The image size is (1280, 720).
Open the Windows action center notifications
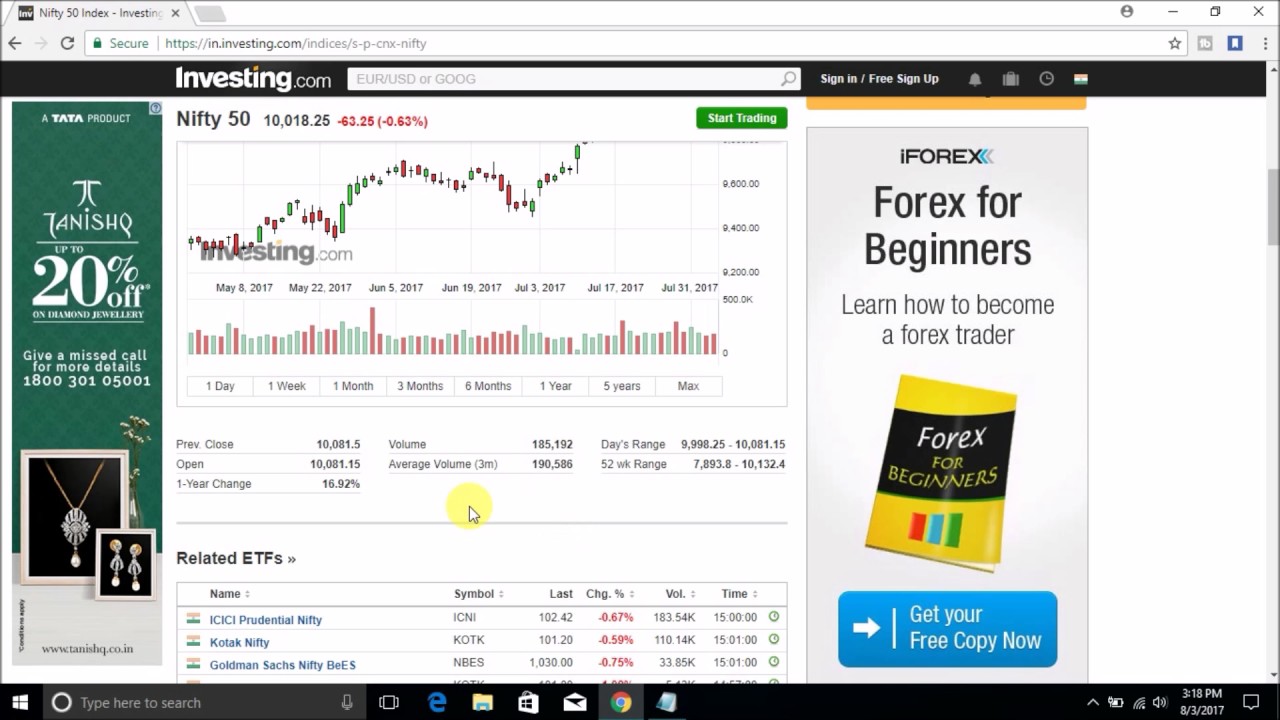[1250, 702]
